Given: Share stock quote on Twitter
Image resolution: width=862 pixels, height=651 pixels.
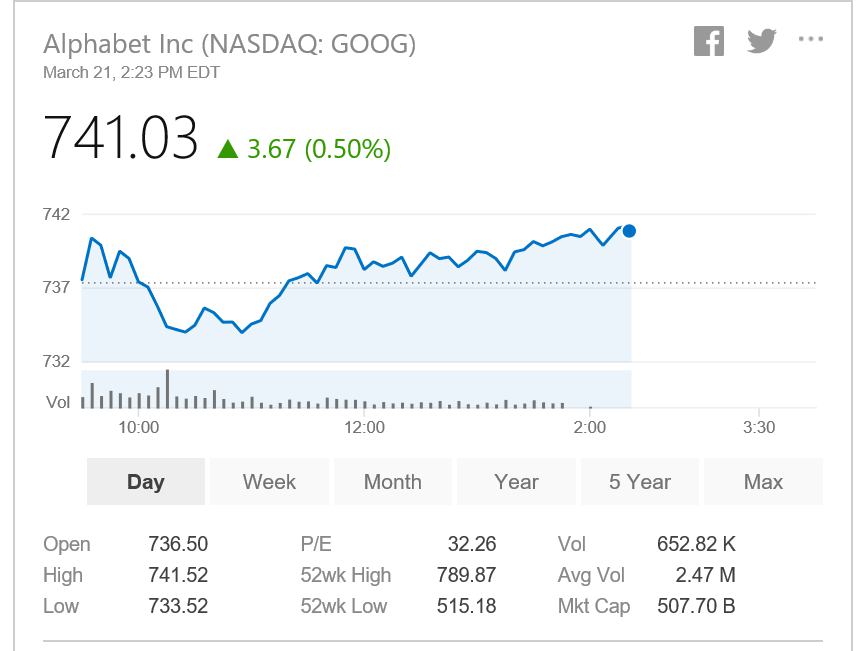Looking at the screenshot, I should (761, 41).
